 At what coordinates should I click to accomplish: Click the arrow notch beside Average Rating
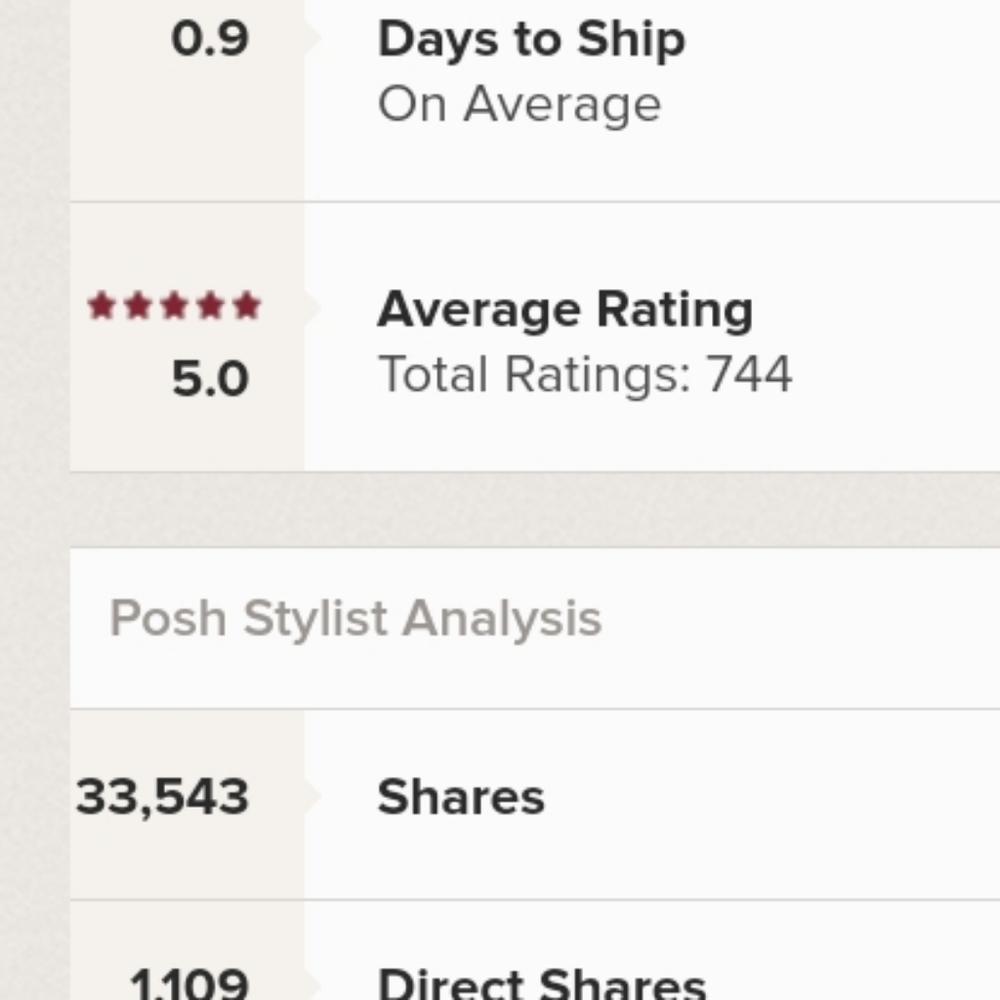tap(312, 307)
